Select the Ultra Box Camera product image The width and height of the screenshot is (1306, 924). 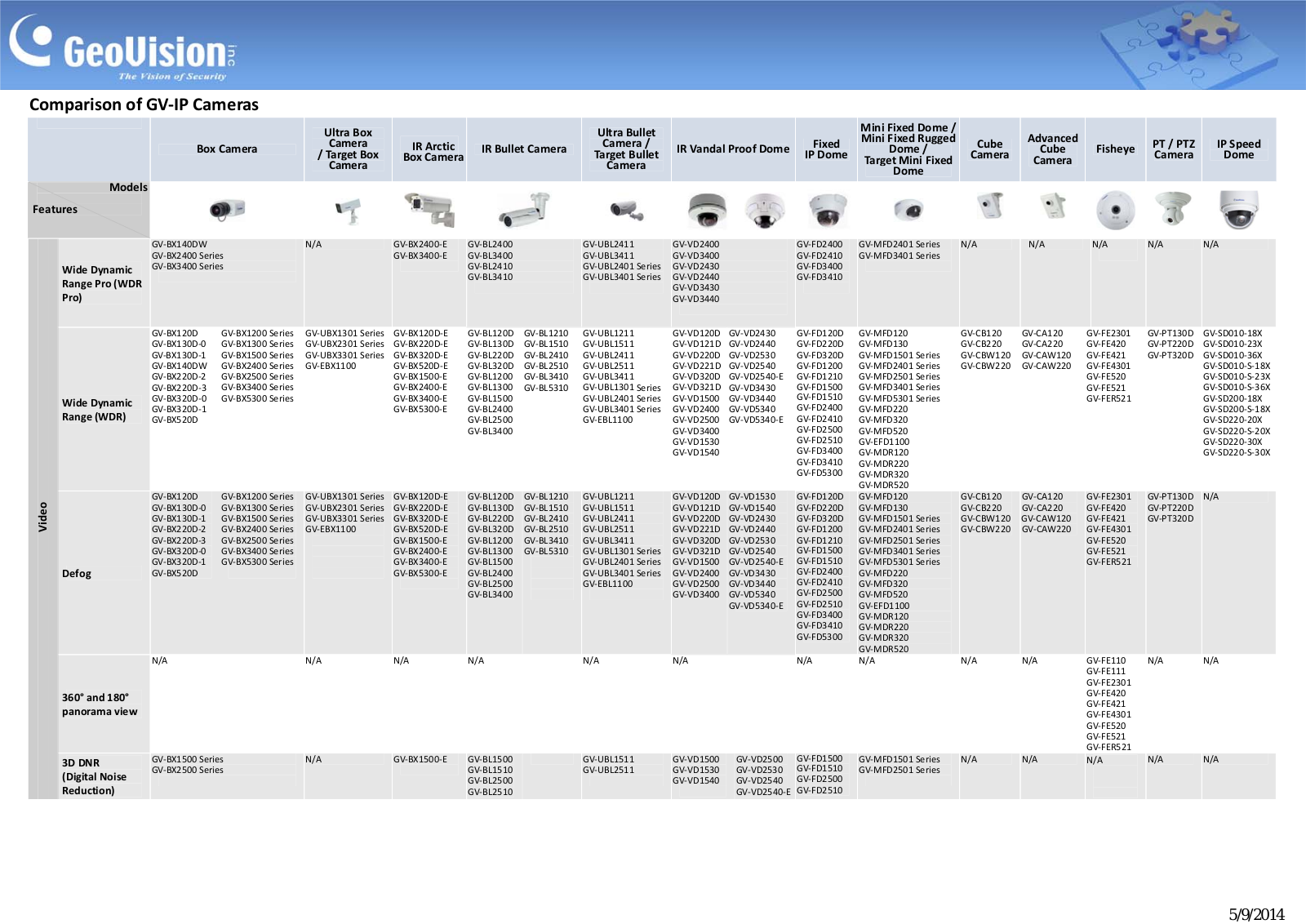[x=348, y=211]
